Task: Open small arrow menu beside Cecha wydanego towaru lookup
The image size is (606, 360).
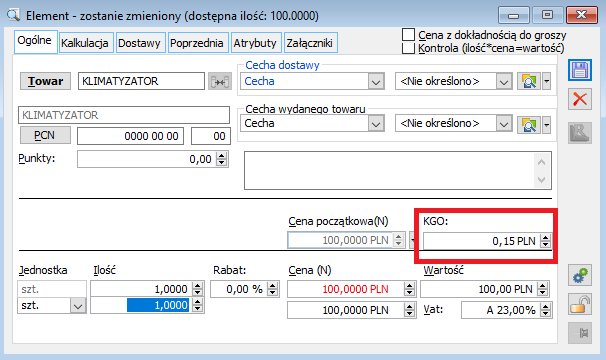Action: coord(546,125)
